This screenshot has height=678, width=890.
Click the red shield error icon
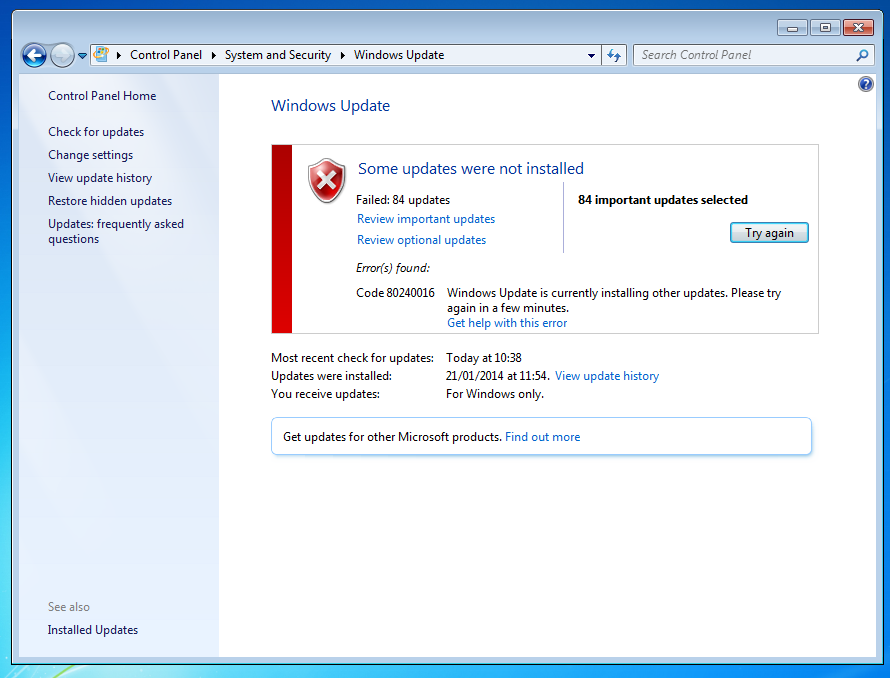click(x=326, y=180)
